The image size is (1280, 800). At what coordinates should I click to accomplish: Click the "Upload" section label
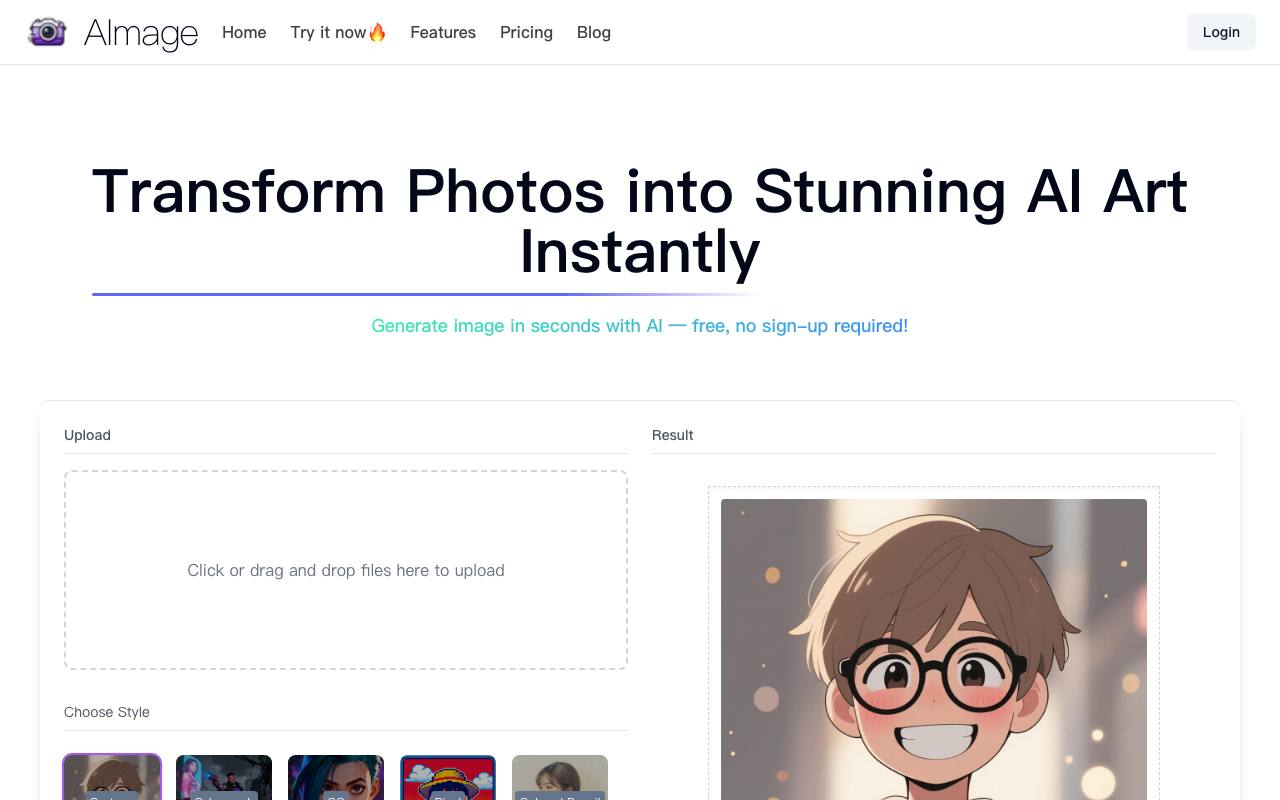click(87, 435)
